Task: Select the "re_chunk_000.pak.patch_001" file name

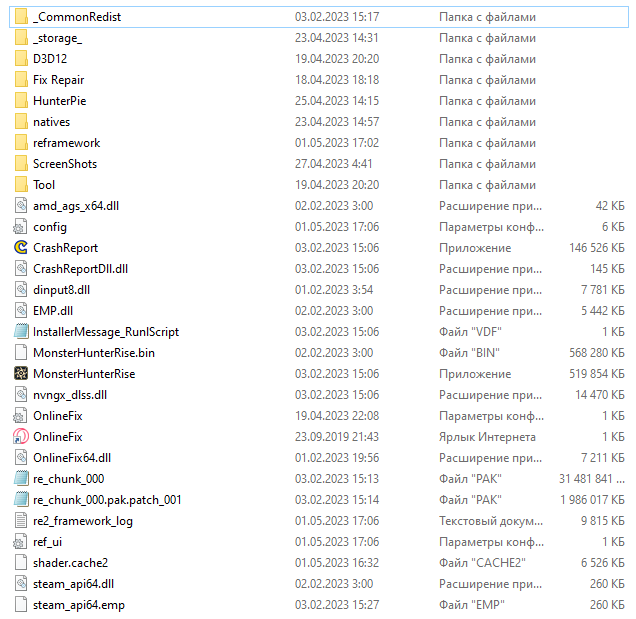Action: 107,500
